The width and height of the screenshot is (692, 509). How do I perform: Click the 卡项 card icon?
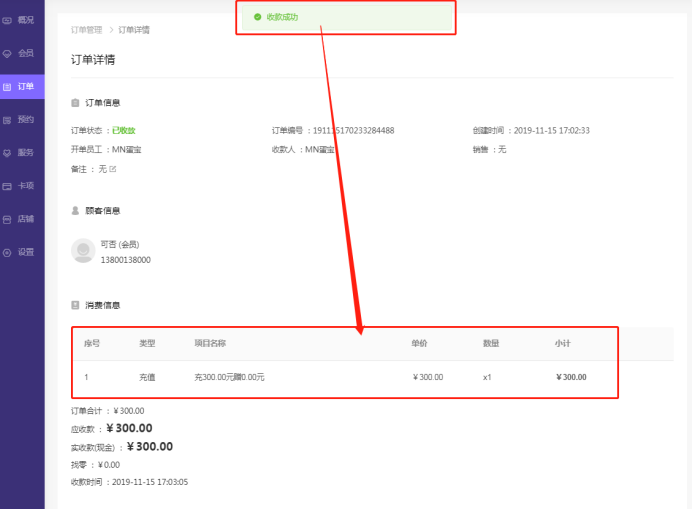click(7, 186)
